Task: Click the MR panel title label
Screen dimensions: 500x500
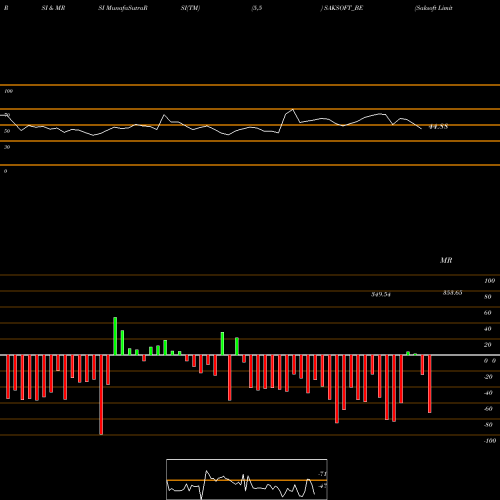Action: 446,260
